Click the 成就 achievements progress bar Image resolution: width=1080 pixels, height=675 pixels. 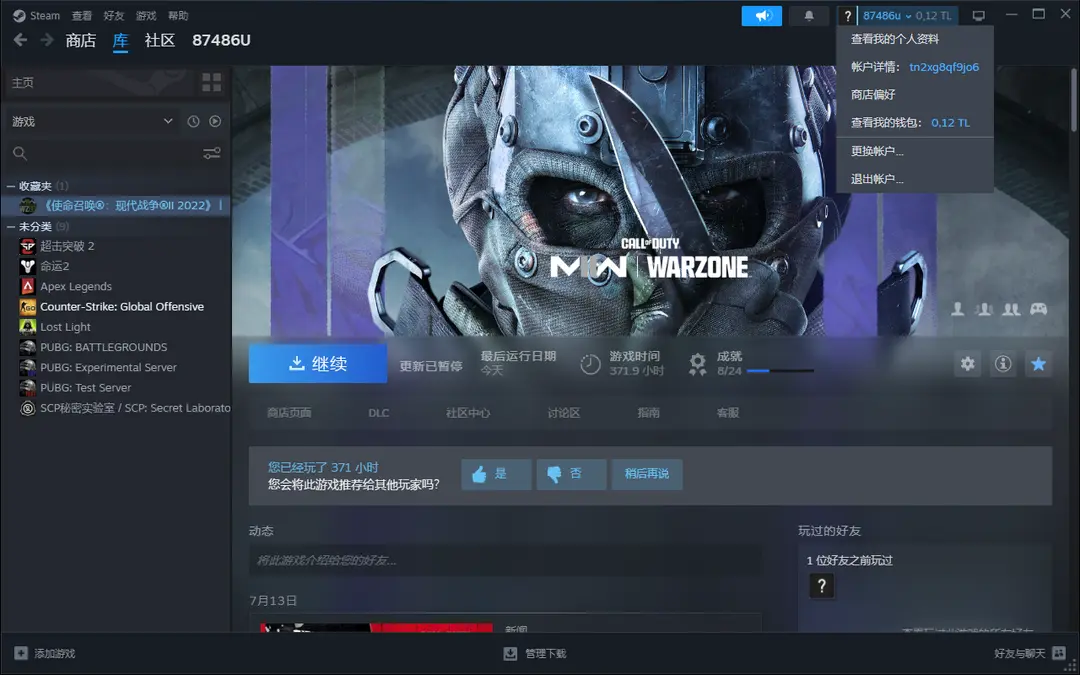[x=780, y=371]
